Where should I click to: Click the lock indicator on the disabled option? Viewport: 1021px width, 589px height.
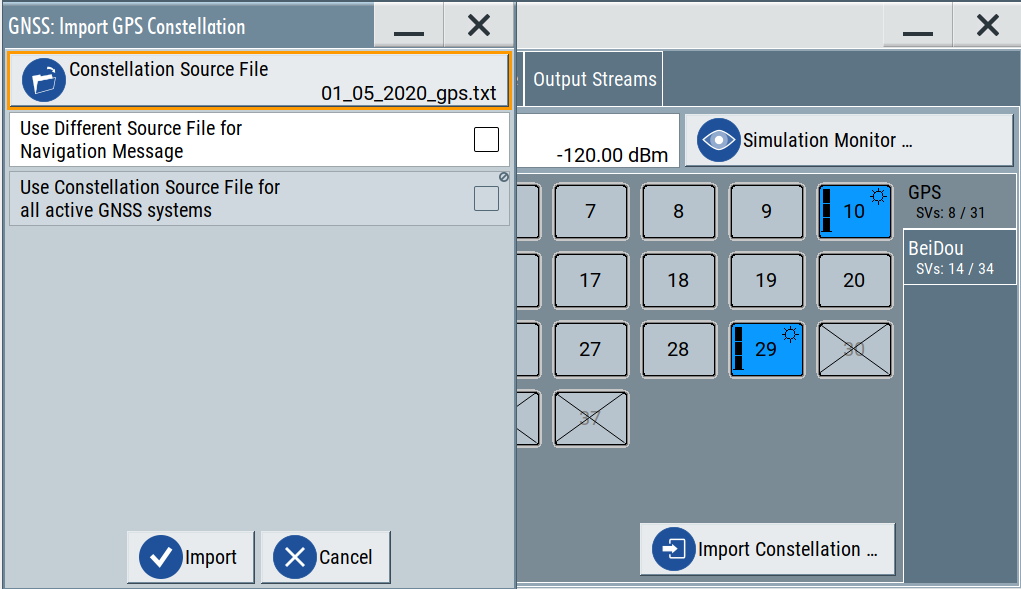pos(503,177)
